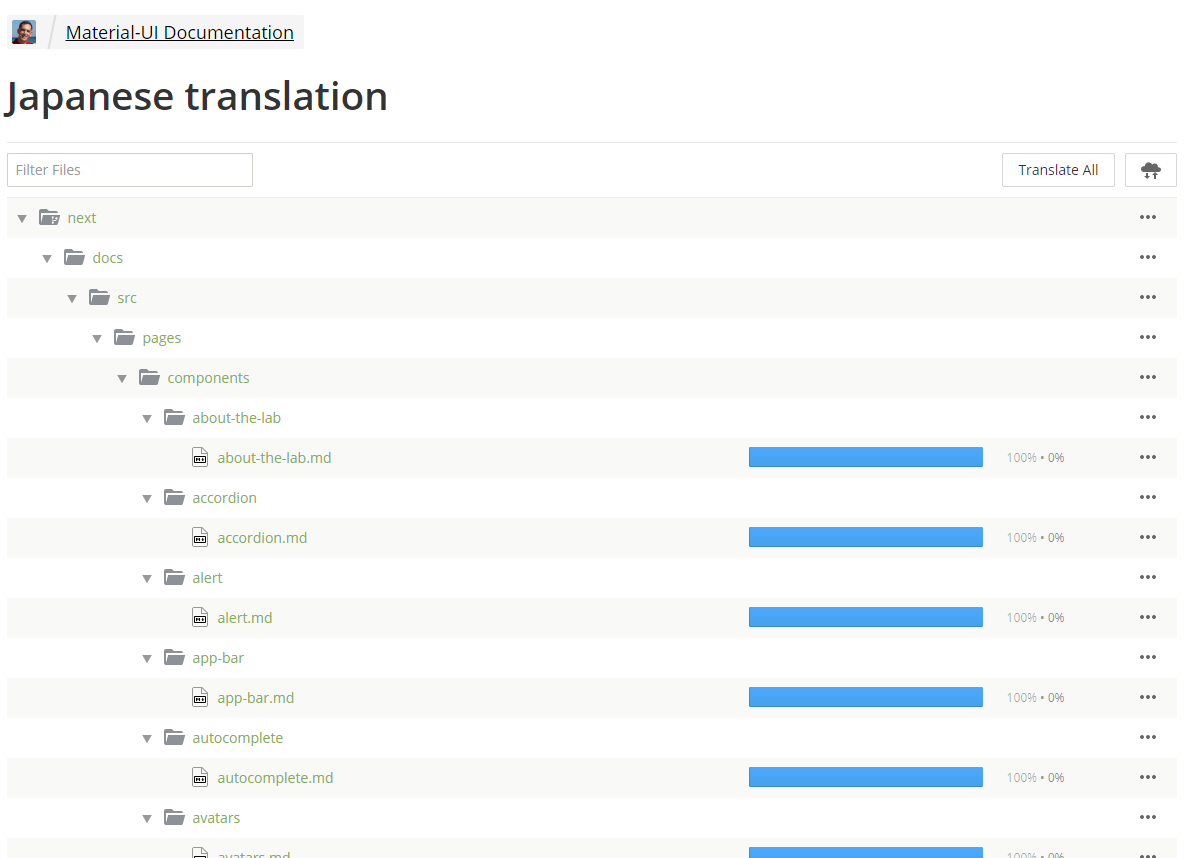Click the cloud upload/download translations button

[1150, 170]
